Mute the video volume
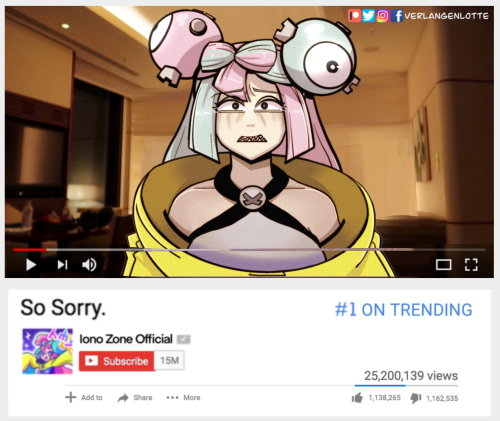Viewport: 500px width, 421px height. tap(89, 265)
